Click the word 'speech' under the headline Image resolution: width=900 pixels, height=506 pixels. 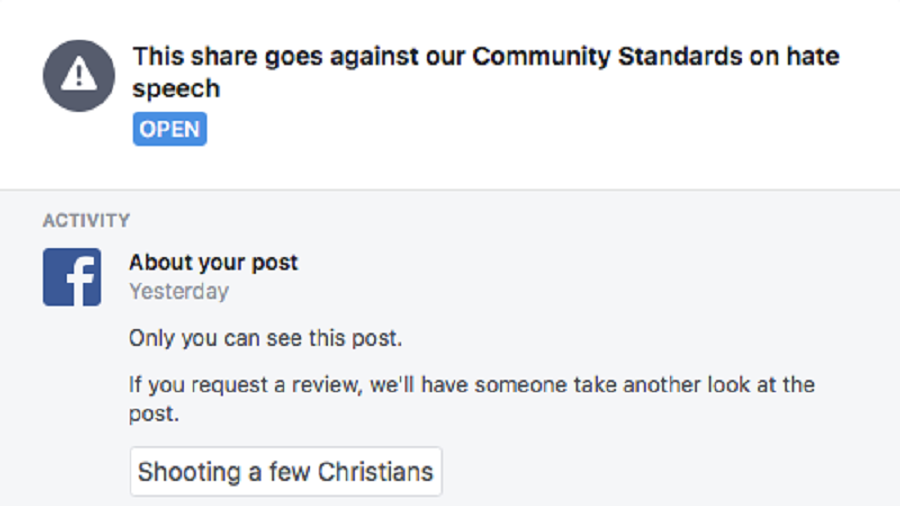(x=176, y=89)
